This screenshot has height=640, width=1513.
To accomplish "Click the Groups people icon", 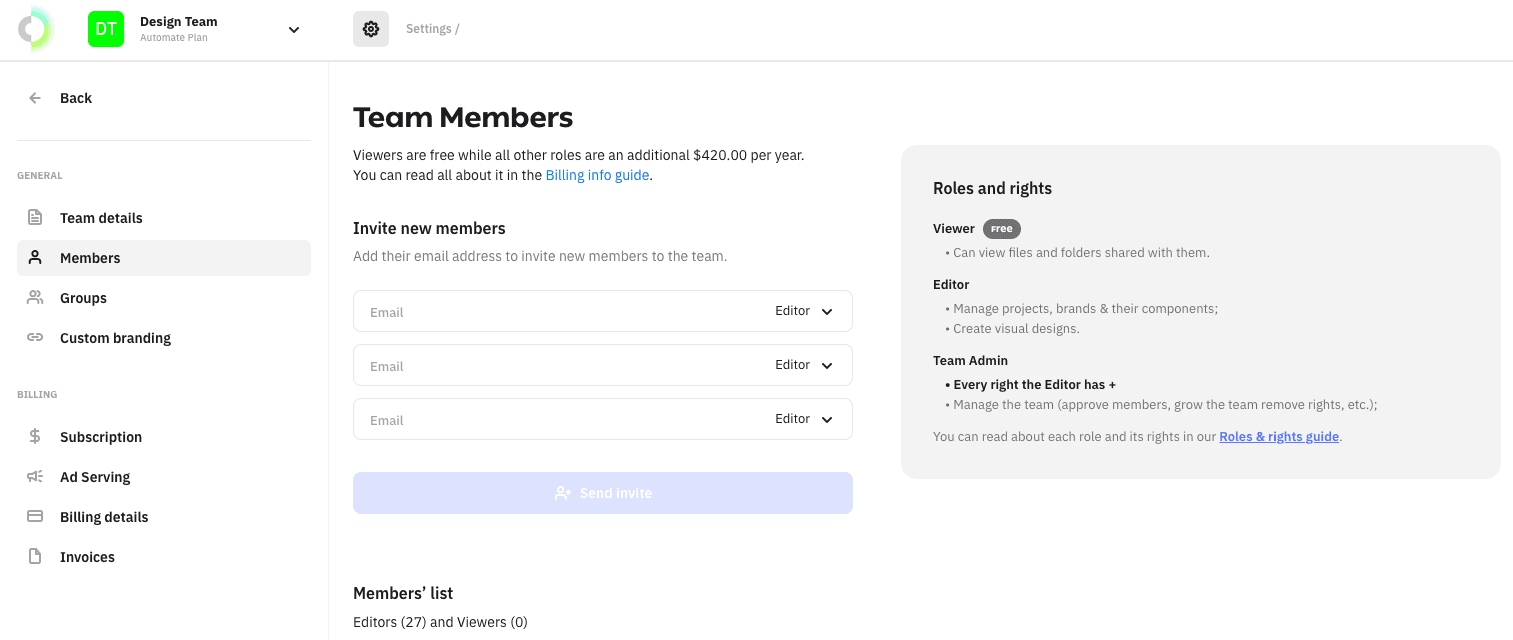I will [35, 298].
